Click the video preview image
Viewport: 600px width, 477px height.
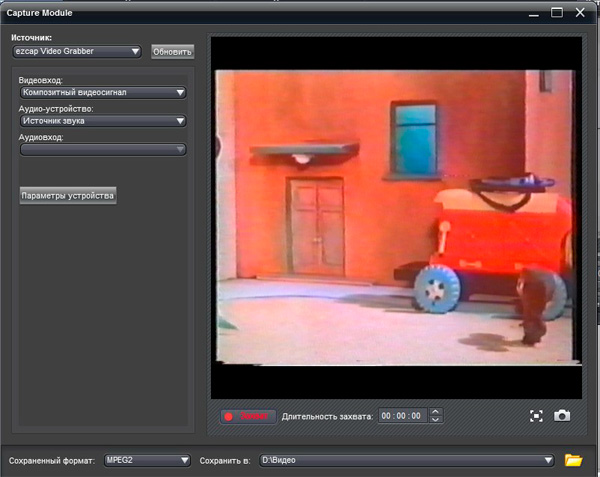point(397,215)
